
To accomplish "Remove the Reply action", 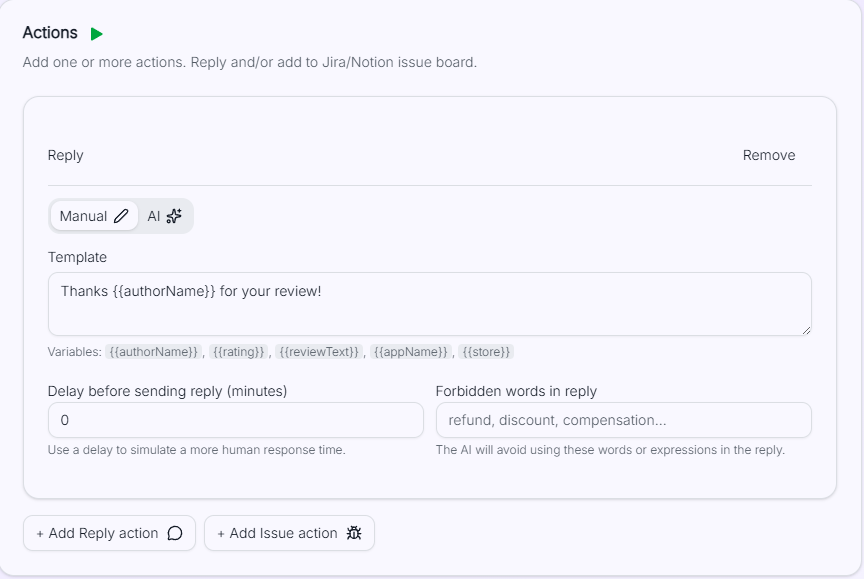I will tap(768, 155).
